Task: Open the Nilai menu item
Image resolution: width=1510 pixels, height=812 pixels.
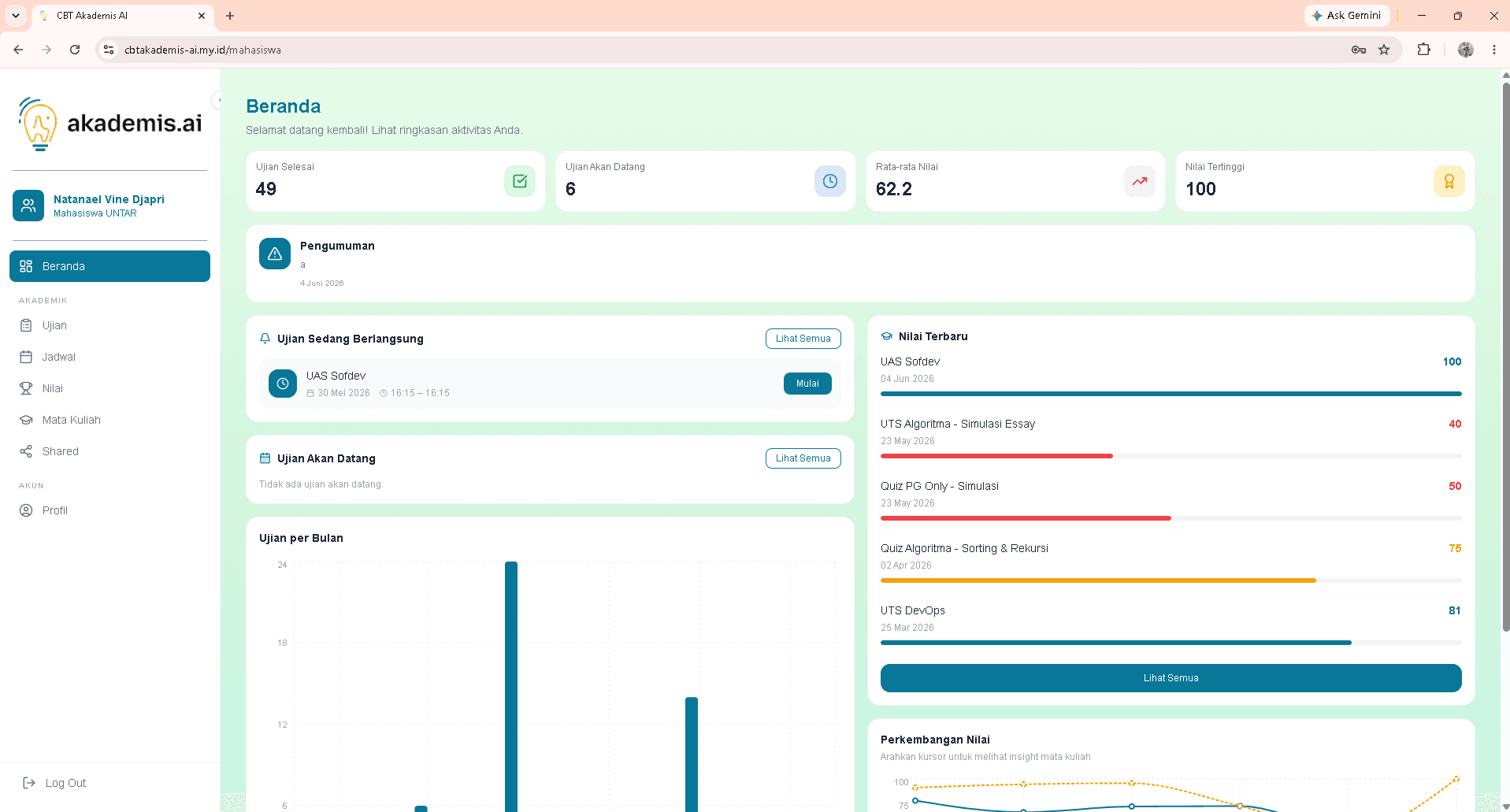Action: [x=109, y=388]
